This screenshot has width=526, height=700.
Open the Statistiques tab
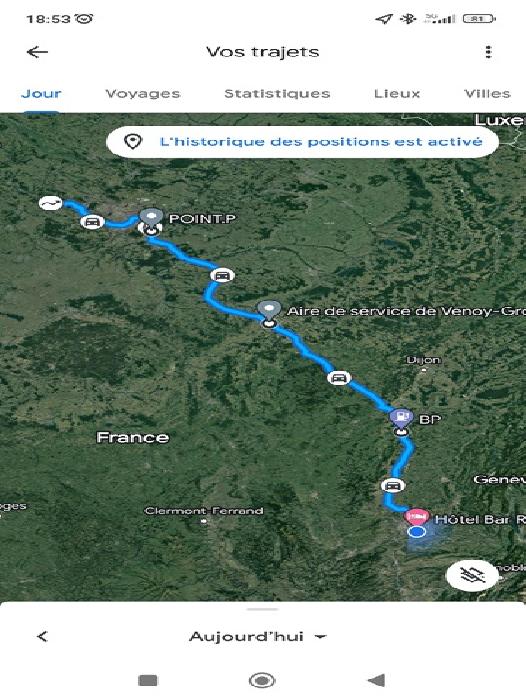(x=277, y=94)
